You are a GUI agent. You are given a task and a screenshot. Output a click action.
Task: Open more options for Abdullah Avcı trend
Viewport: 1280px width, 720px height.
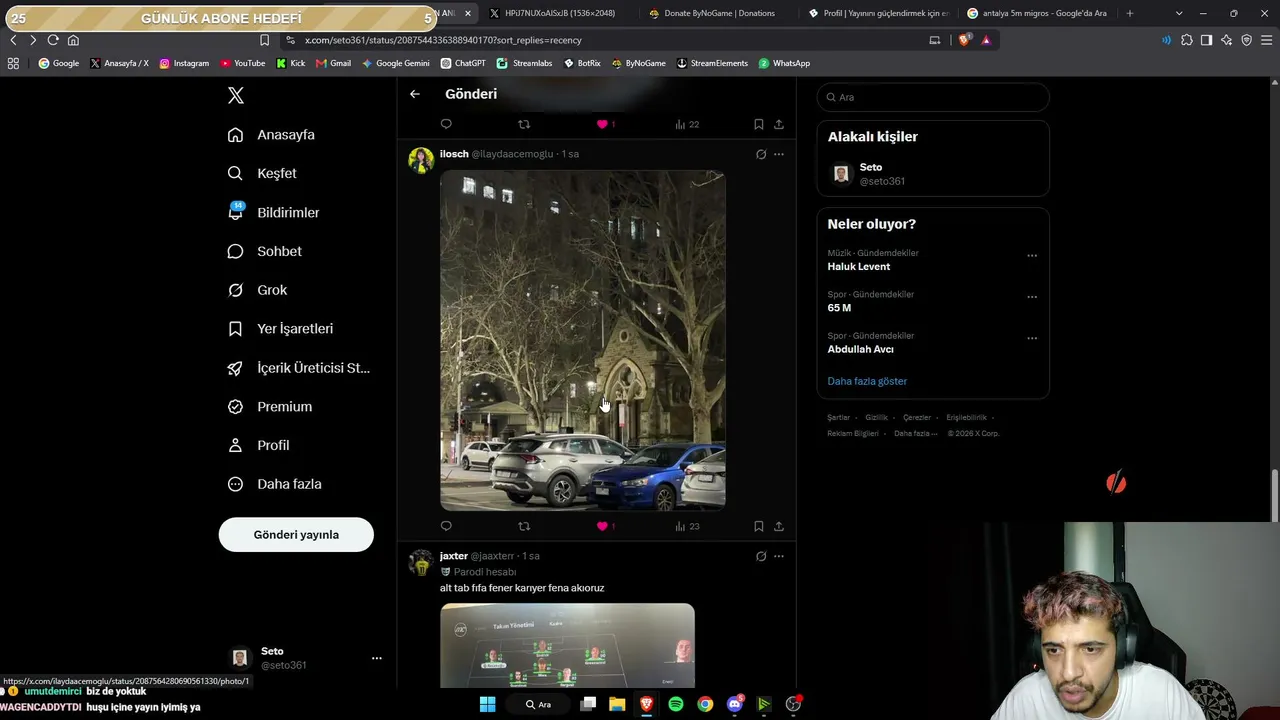coord(1032,338)
